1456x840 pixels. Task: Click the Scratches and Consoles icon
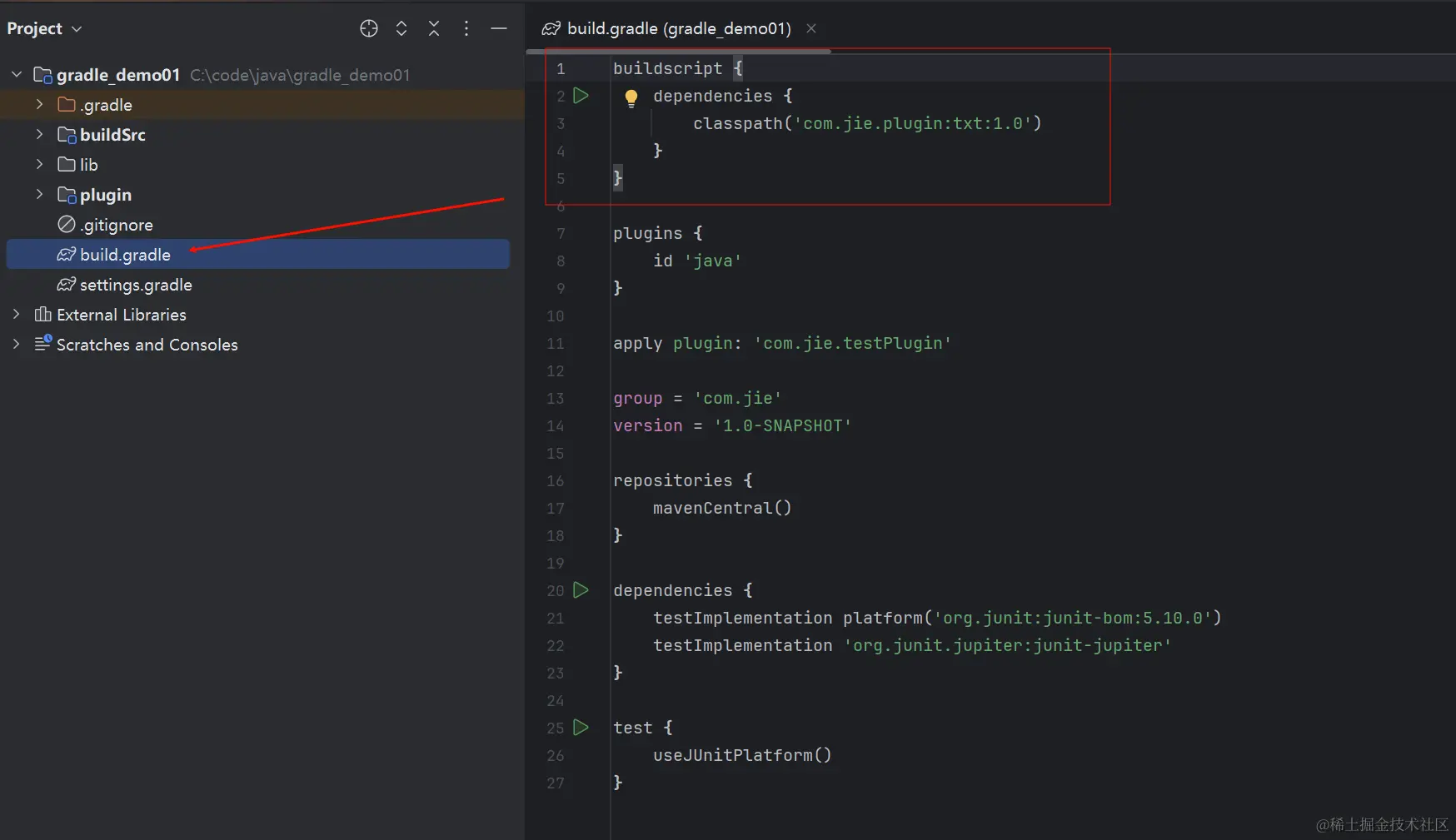(x=43, y=344)
